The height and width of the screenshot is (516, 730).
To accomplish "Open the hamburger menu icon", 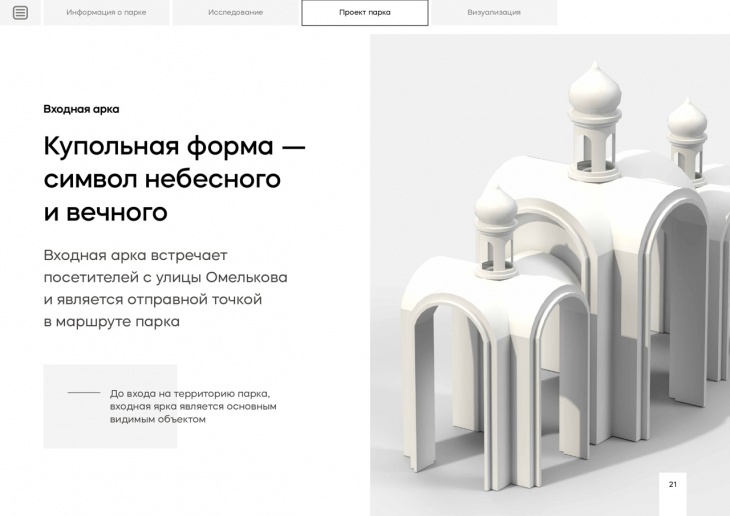I will tap(20, 13).
